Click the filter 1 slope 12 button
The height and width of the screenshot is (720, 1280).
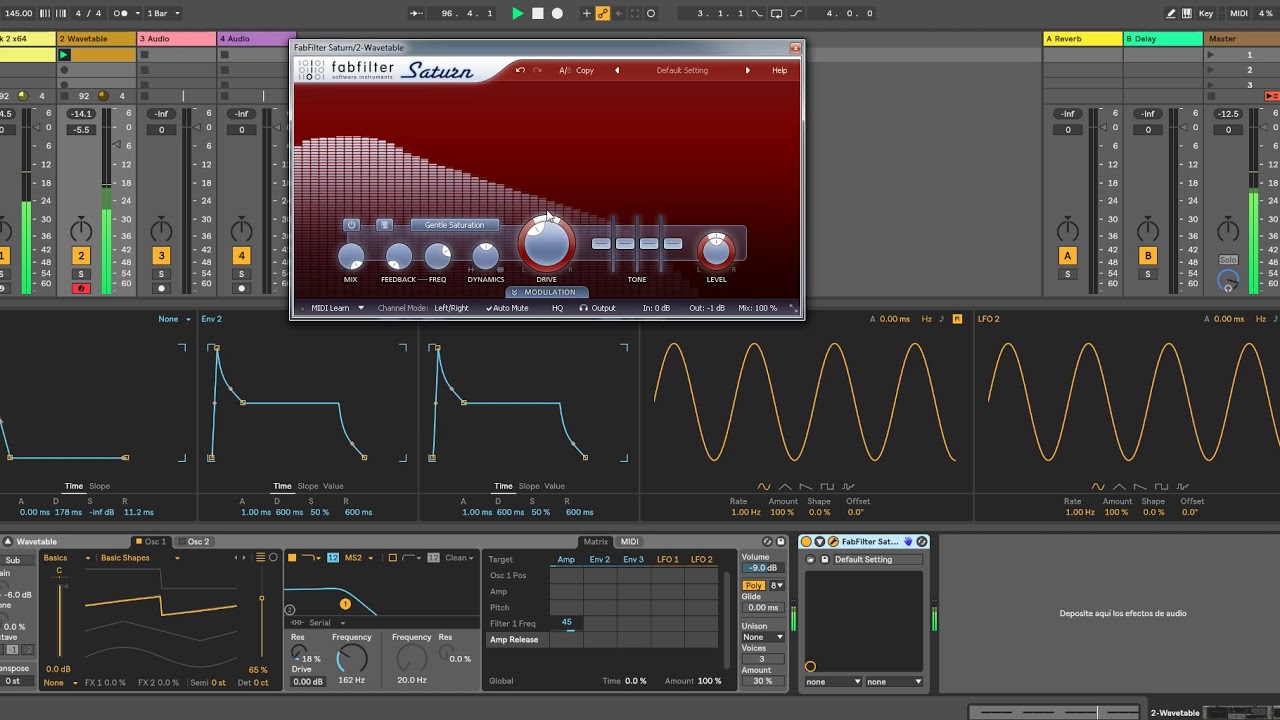[x=332, y=558]
